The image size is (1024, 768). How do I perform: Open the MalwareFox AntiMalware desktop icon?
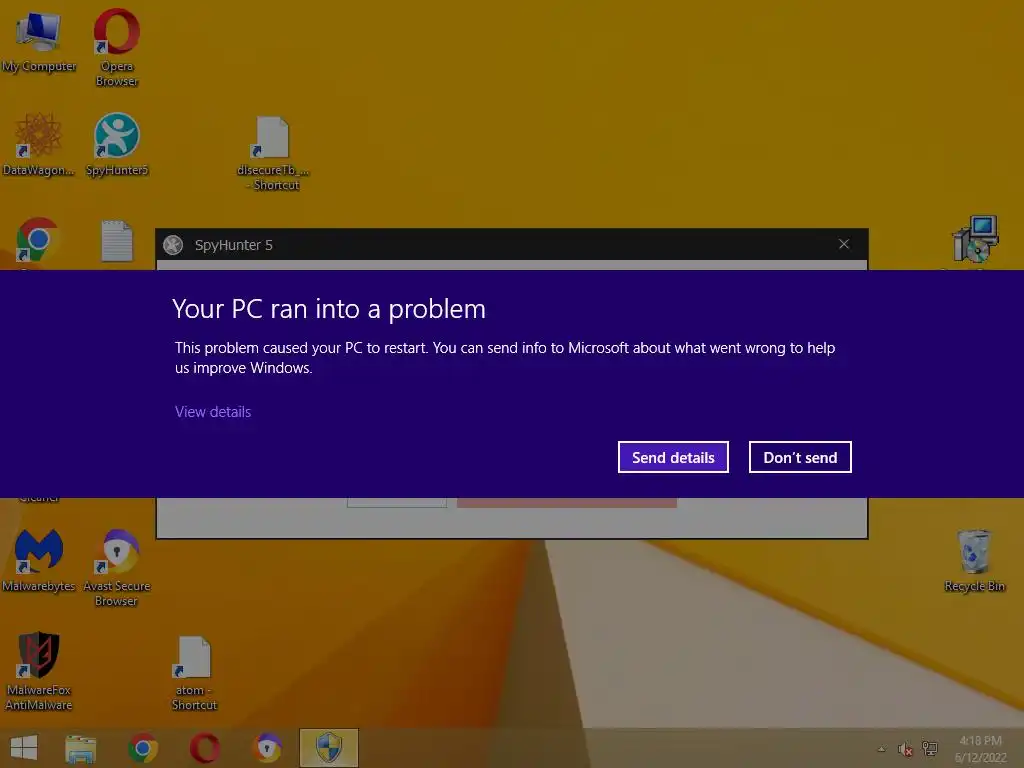(x=39, y=671)
